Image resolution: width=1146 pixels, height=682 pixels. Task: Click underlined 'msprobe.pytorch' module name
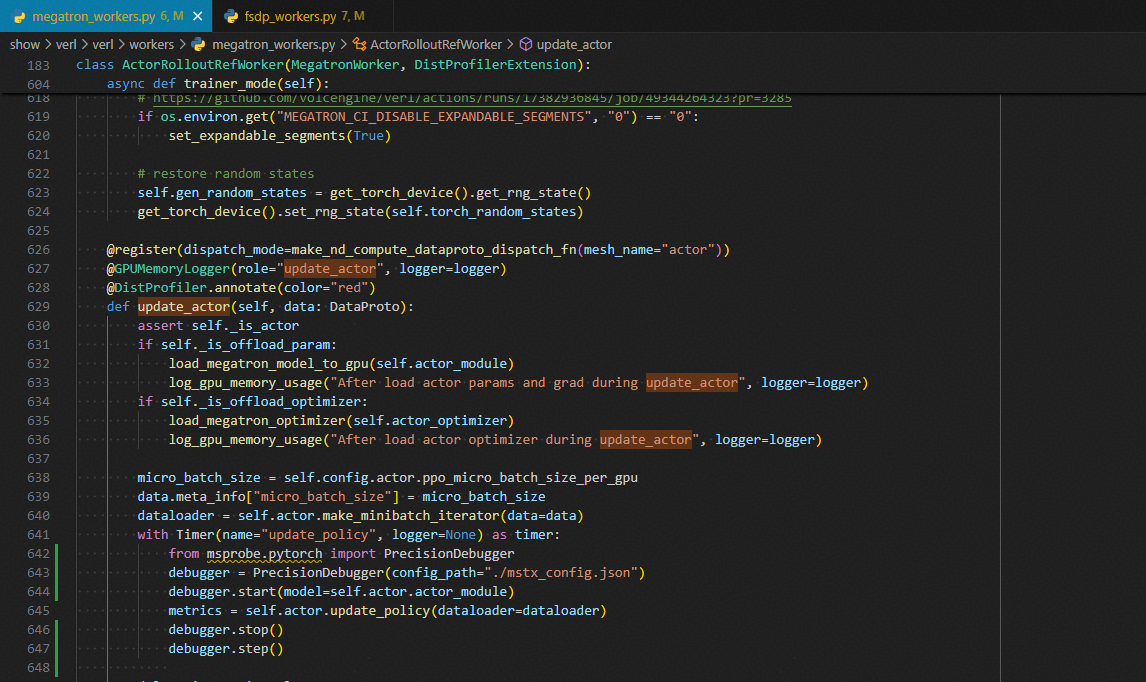pos(264,553)
